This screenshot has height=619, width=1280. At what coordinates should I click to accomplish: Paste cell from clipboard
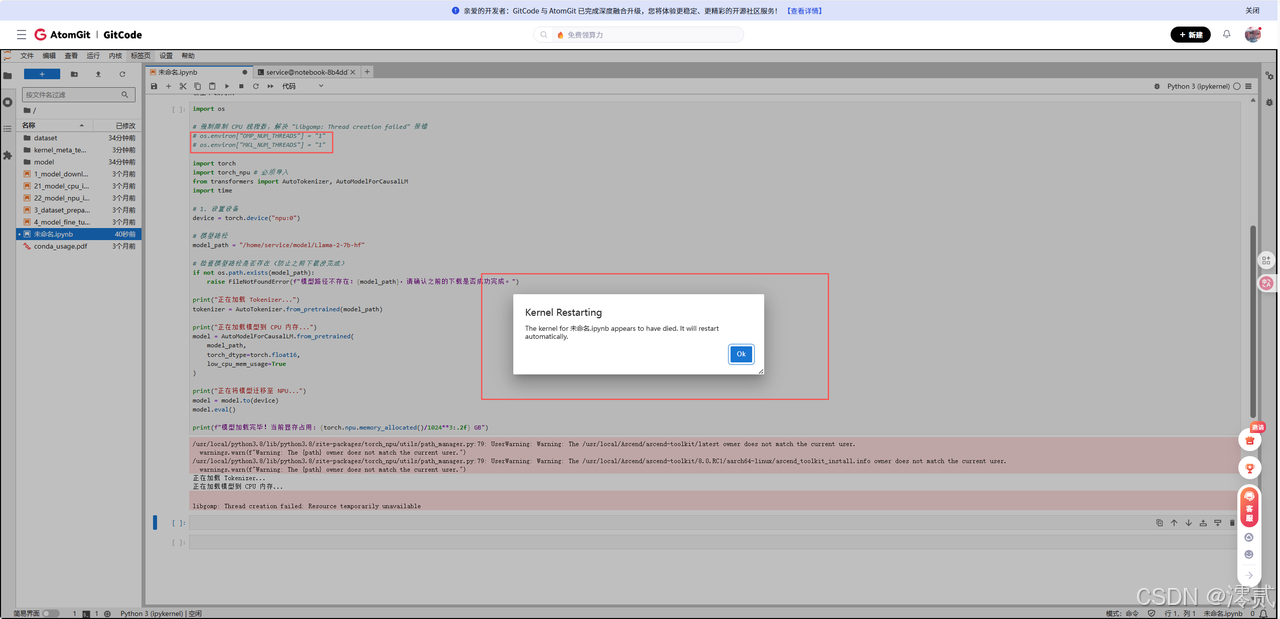point(212,86)
